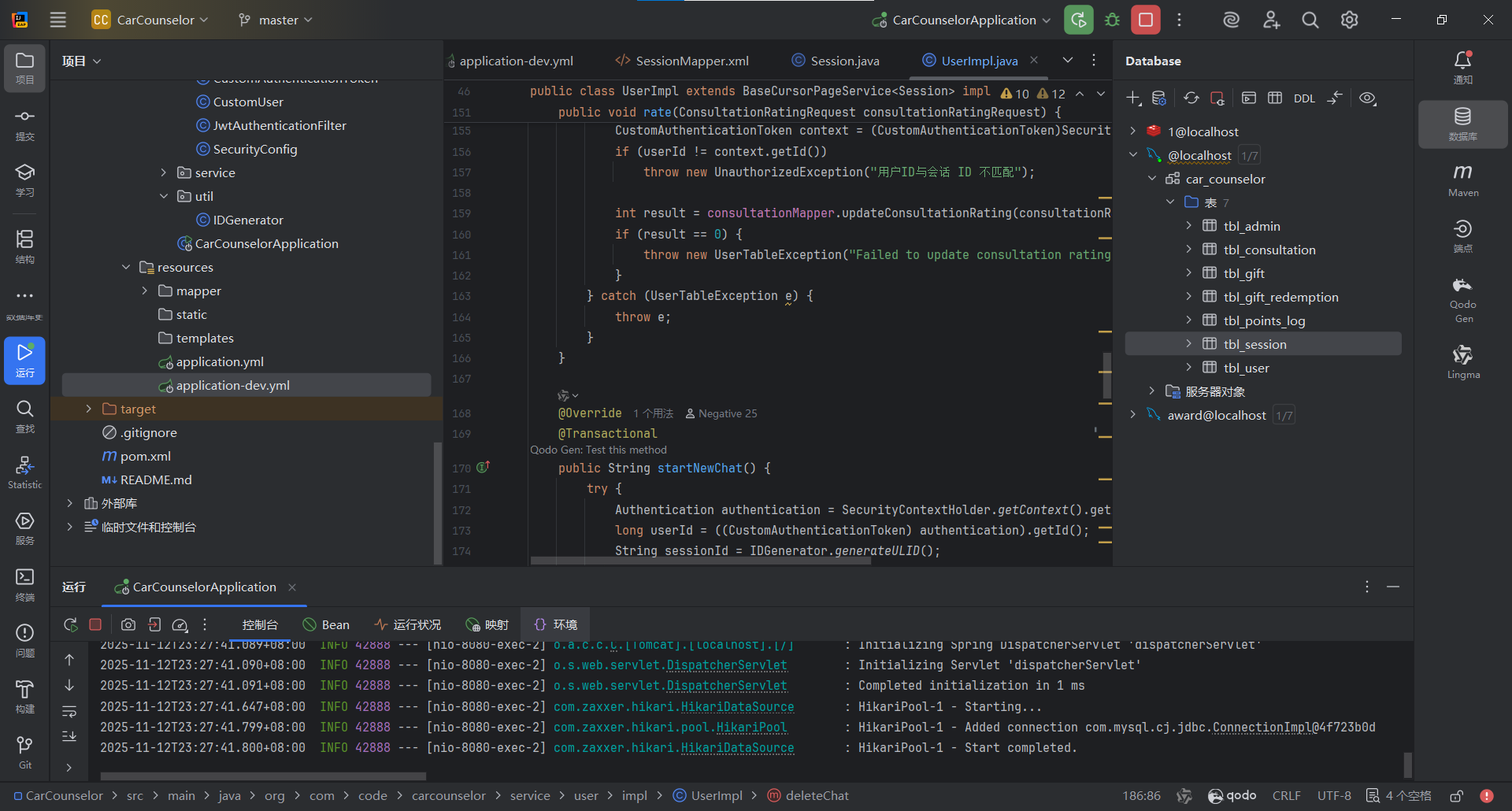Click deleteChat in breadcrumb bar
1512x811 pixels.
pos(817,796)
